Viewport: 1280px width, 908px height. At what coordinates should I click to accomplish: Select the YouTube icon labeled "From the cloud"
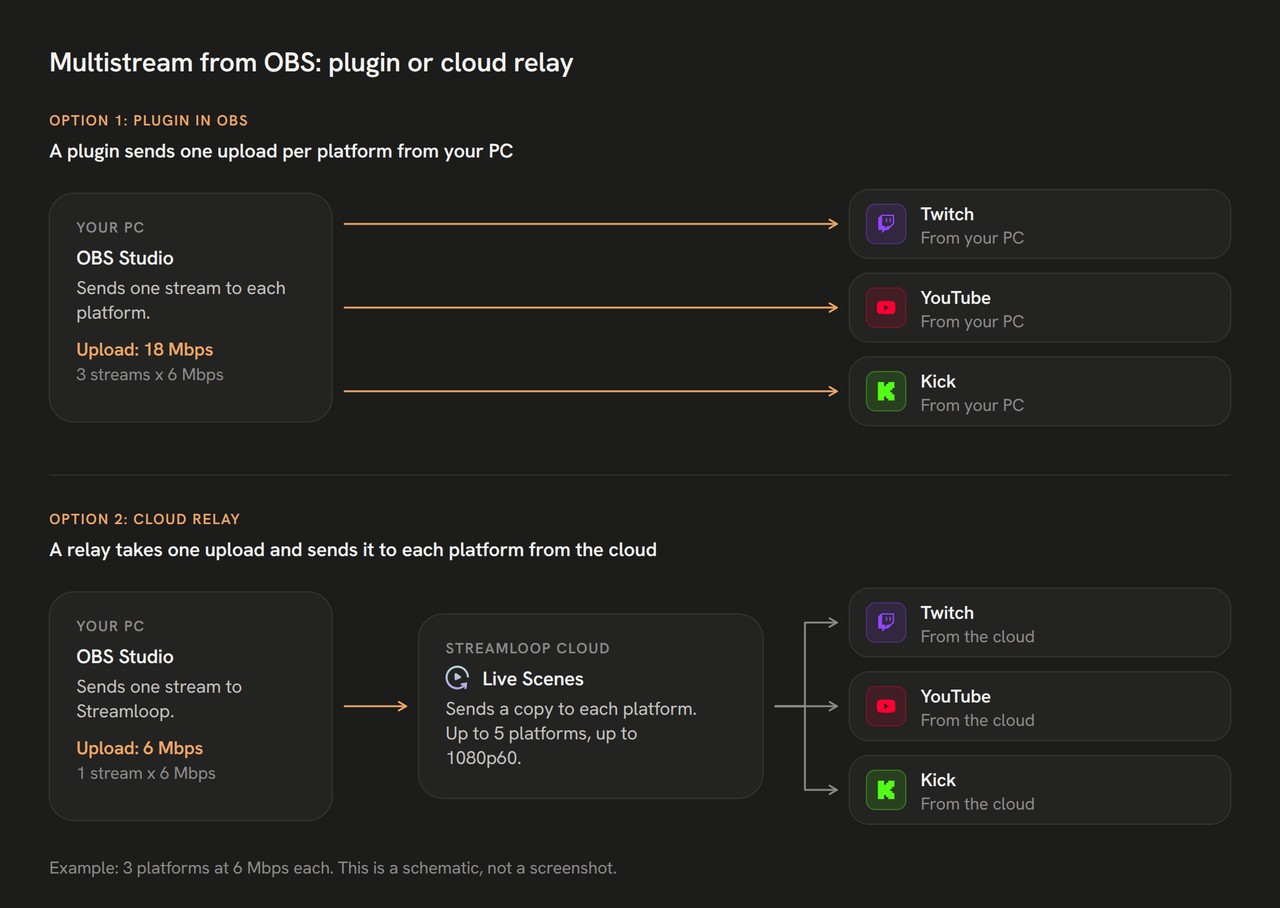click(x=886, y=706)
